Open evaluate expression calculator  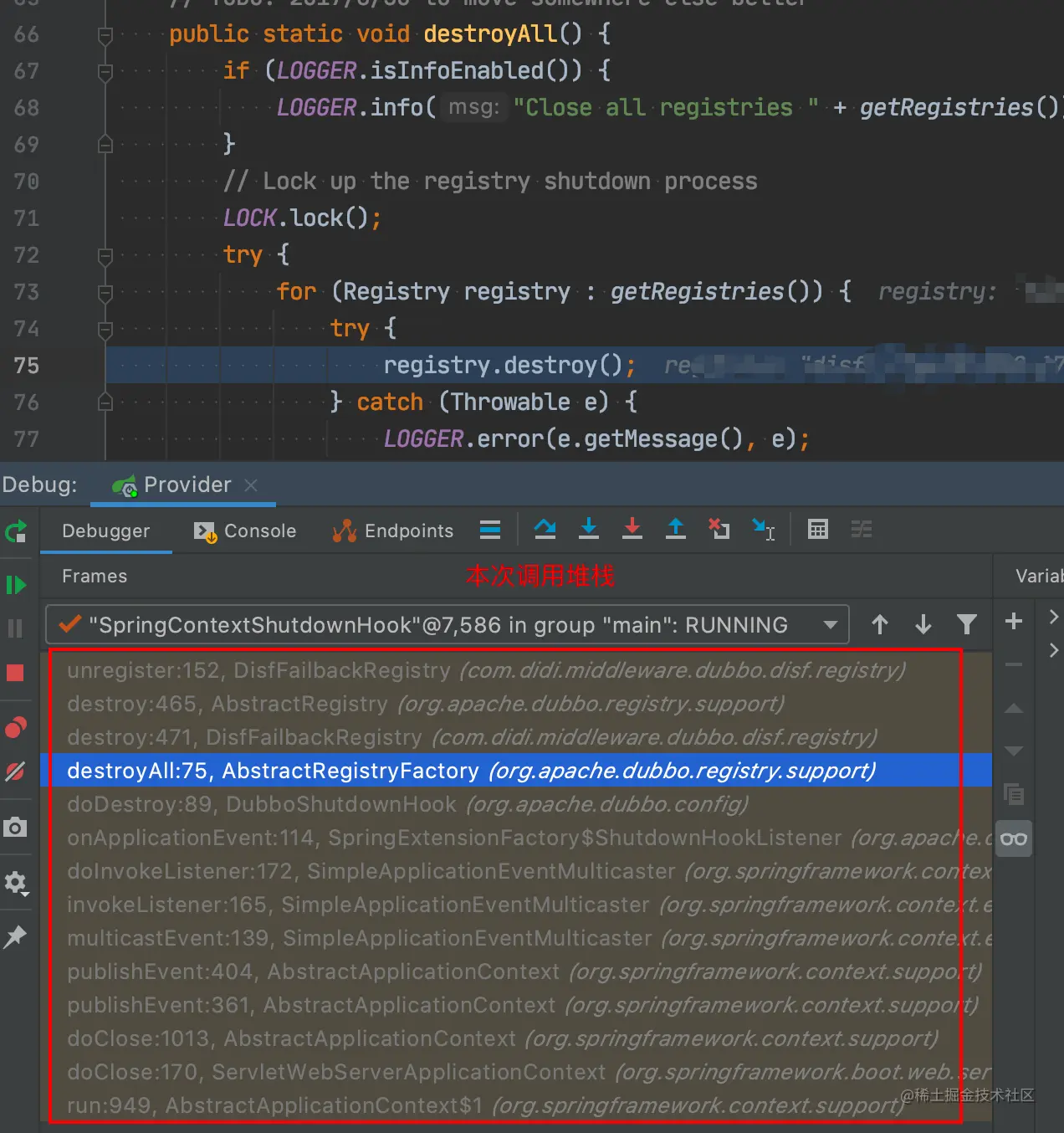pos(818,529)
